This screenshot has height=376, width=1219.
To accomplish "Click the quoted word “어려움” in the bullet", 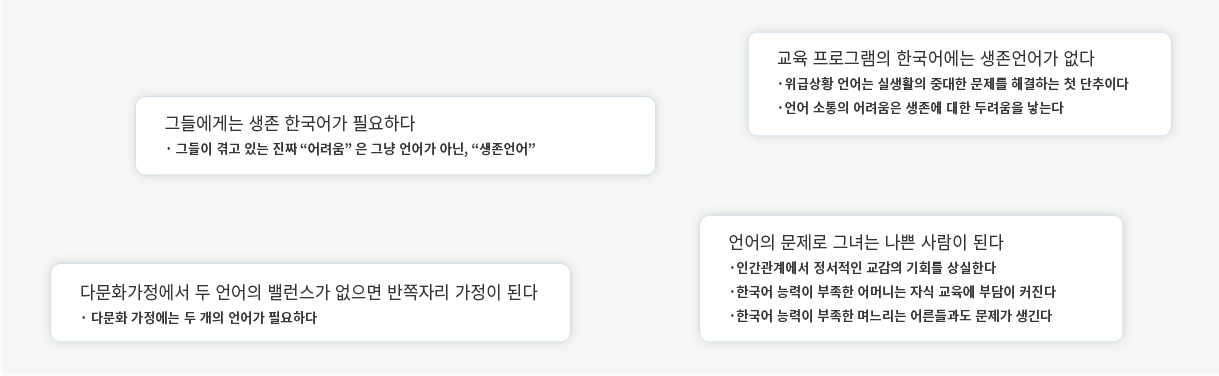I will pyautogui.click(x=326, y=149).
